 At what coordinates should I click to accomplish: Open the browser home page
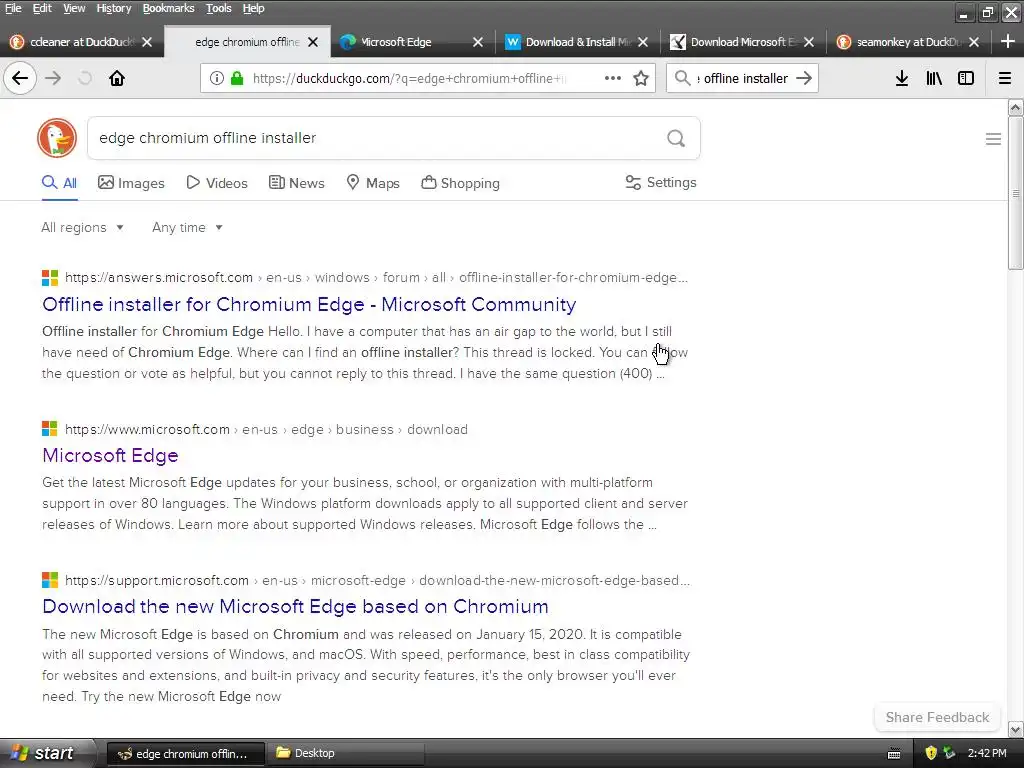pyautogui.click(x=117, y=78)
